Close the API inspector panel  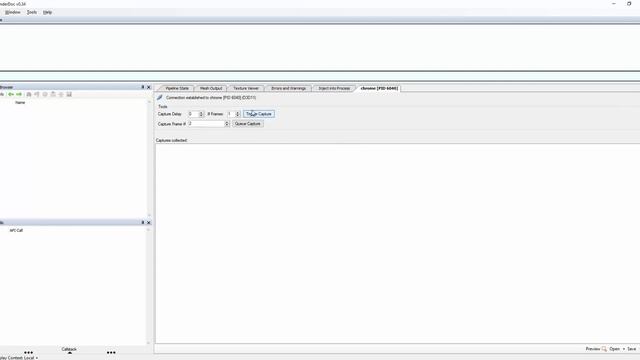(149, 222)
